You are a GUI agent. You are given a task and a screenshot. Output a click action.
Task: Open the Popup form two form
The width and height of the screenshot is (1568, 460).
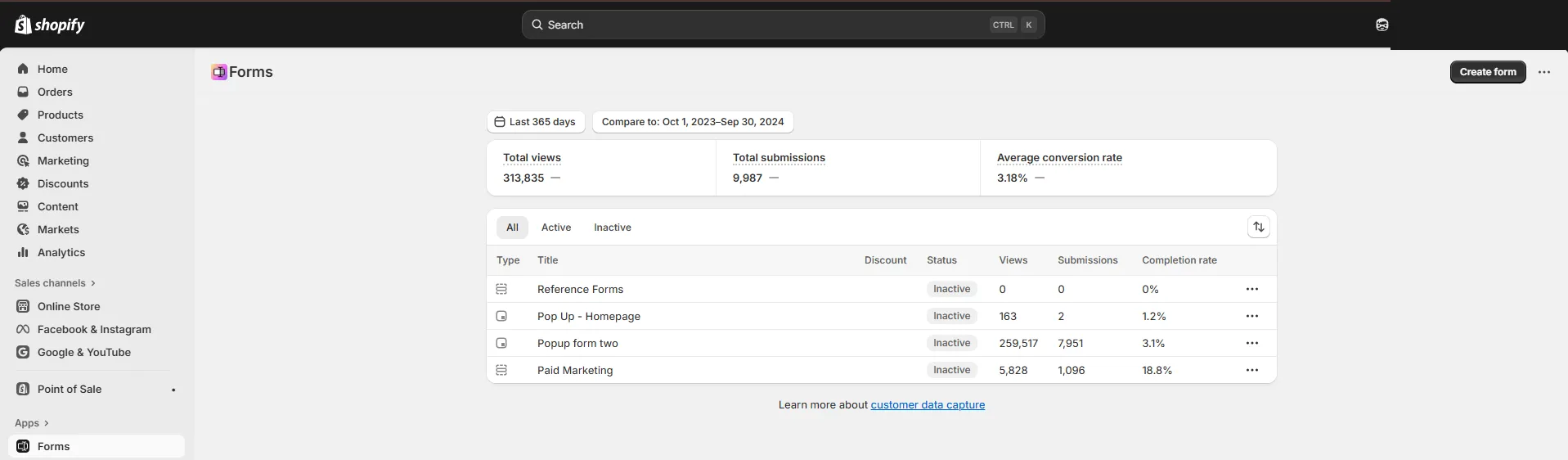click(577, 343)
